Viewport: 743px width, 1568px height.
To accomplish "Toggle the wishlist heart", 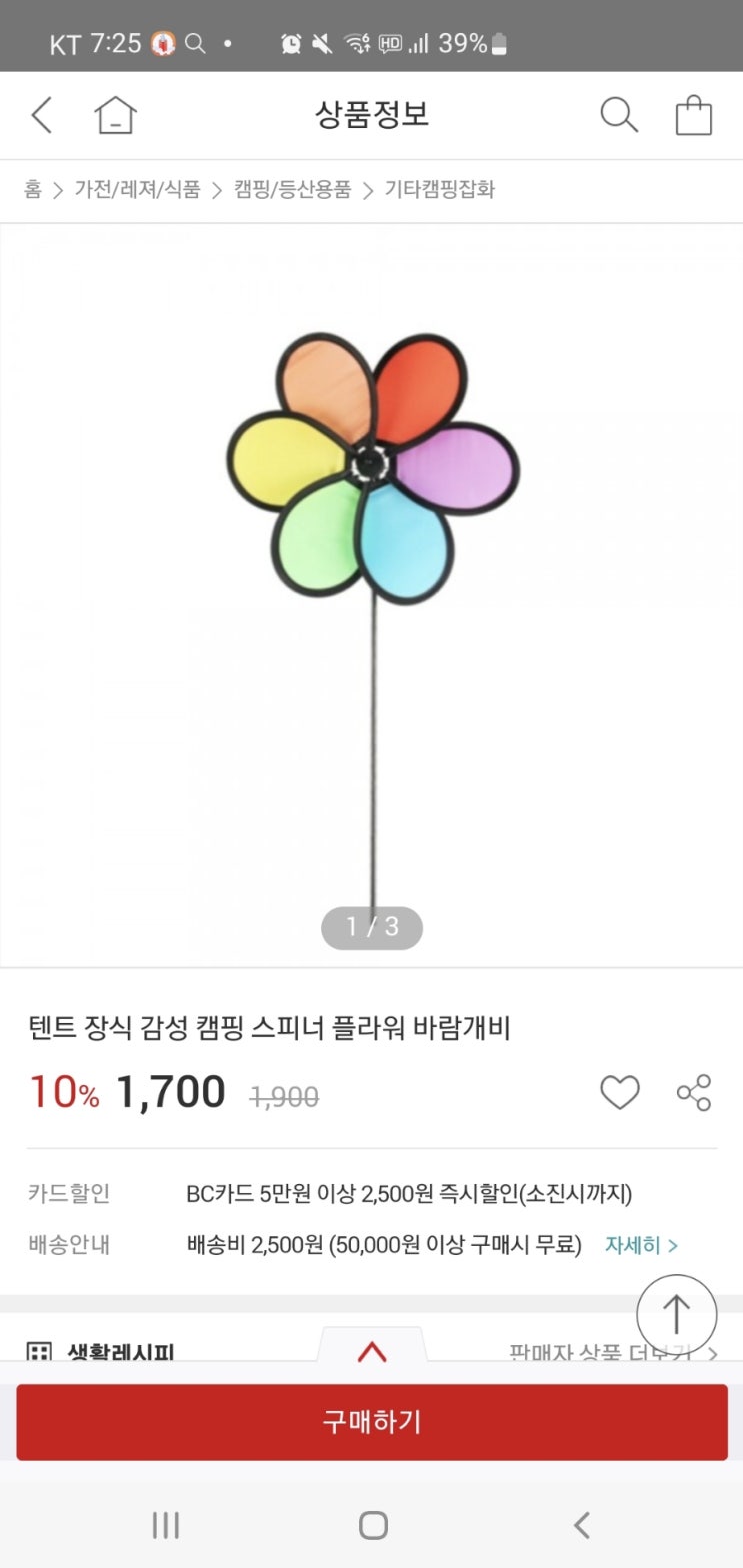I will tap(619, 1092).
